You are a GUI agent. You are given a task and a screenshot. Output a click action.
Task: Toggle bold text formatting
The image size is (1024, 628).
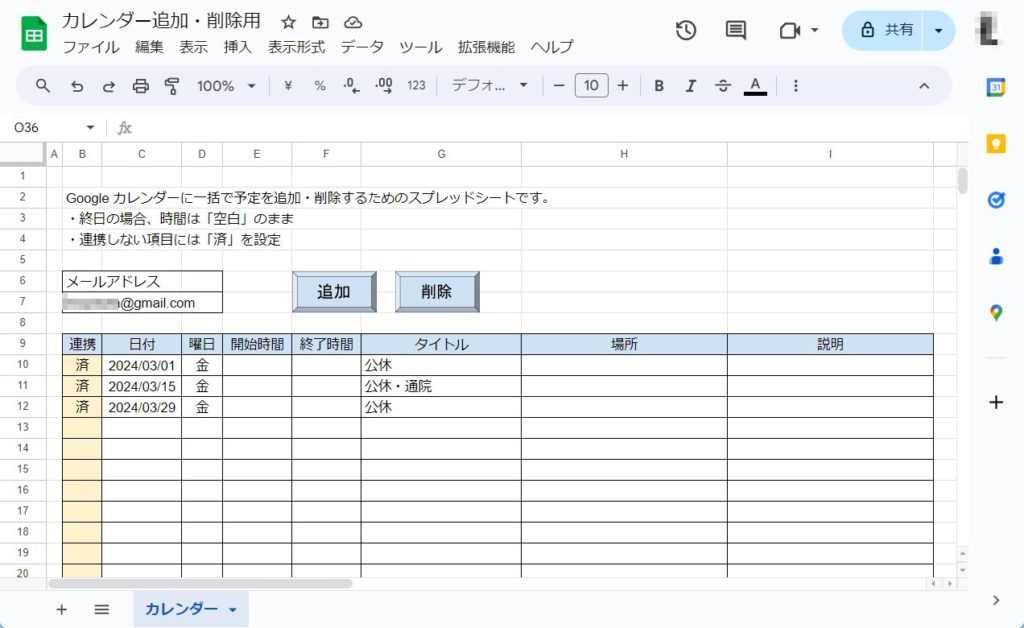(x=659, y=86)
